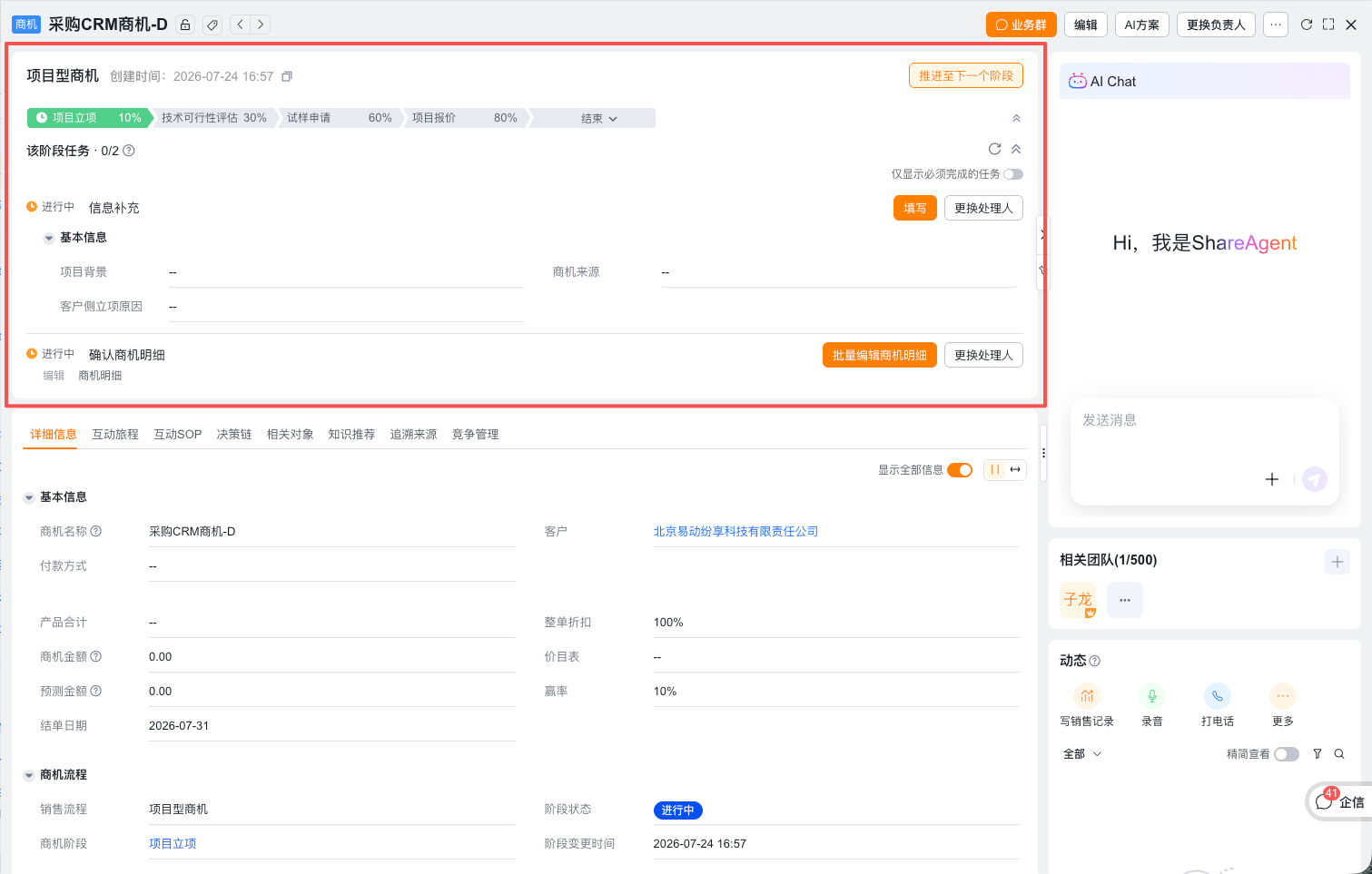Switch to the 竞争管理 tab
The width and height of the screenshot is (1372, 874).
(x=476, y=434)
